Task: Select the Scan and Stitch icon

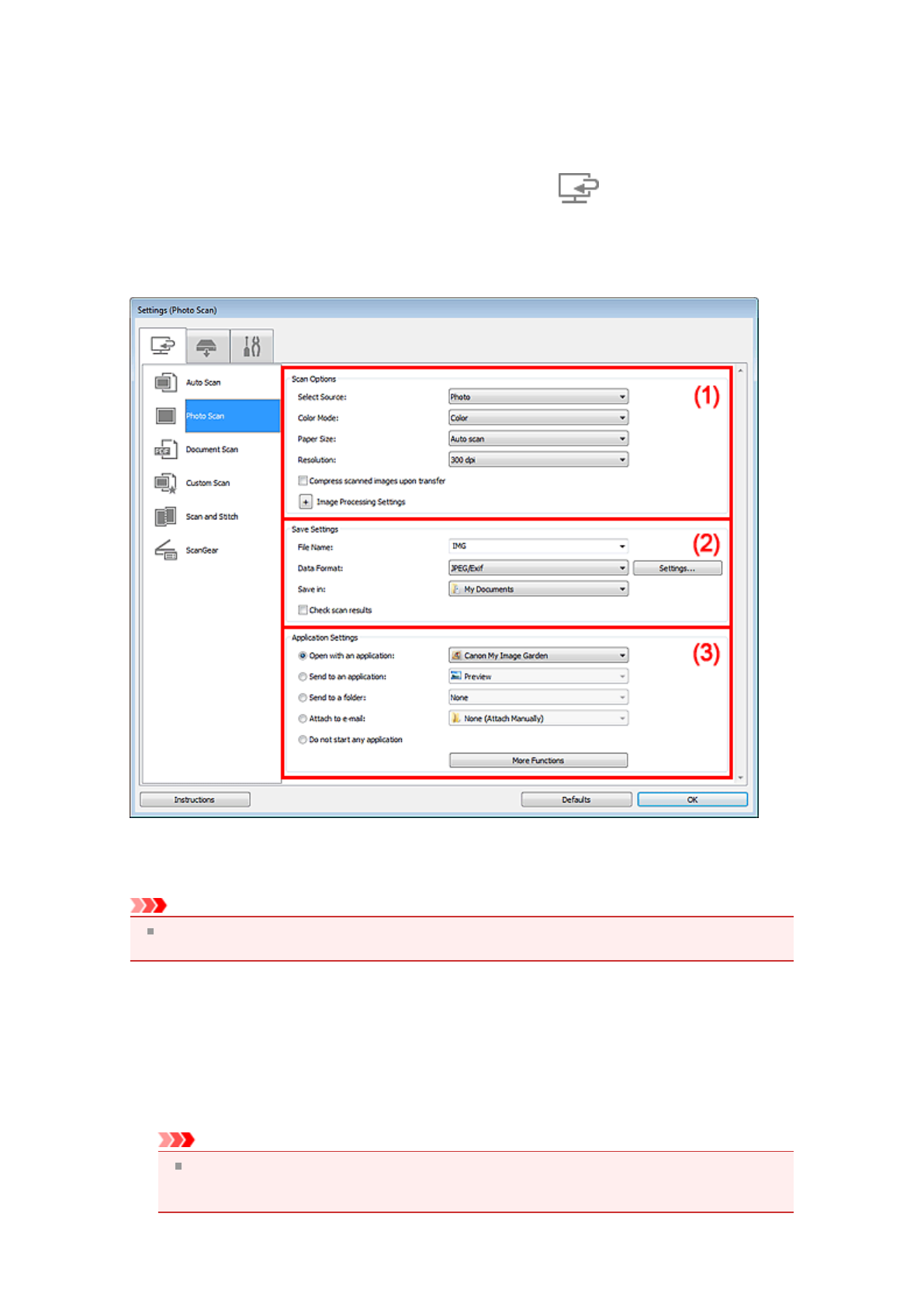Action: point(165,516)
